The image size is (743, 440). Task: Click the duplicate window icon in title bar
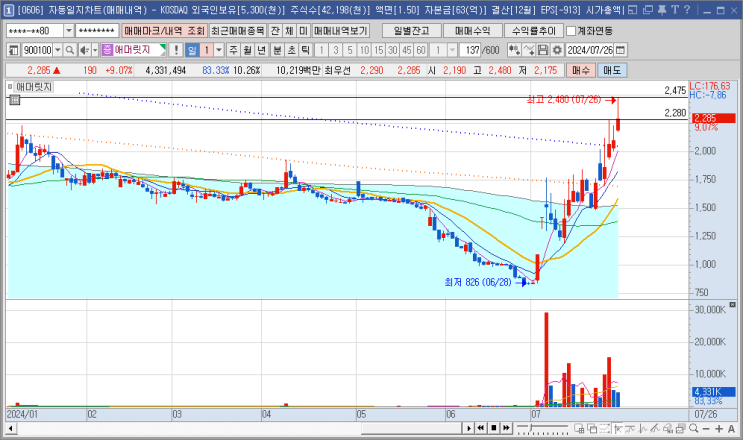tap(648, 9)
